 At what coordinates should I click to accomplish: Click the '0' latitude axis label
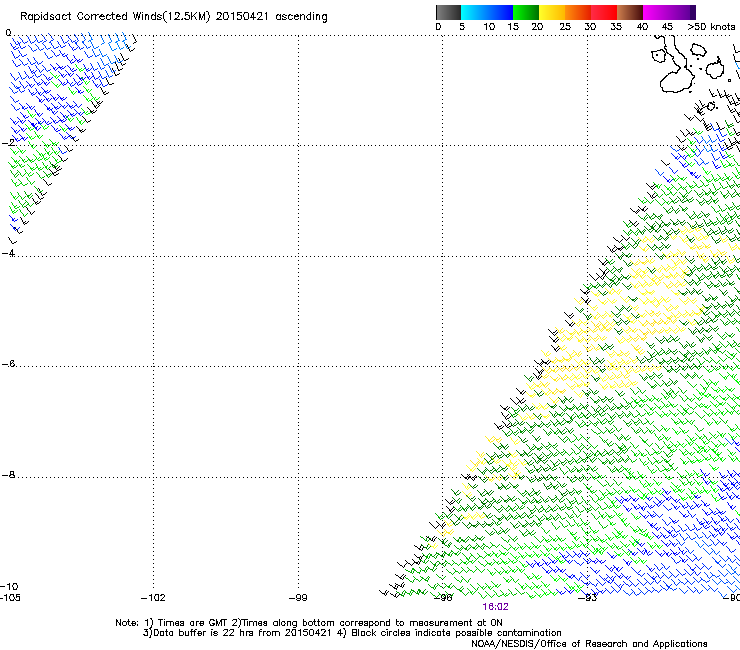8,33
